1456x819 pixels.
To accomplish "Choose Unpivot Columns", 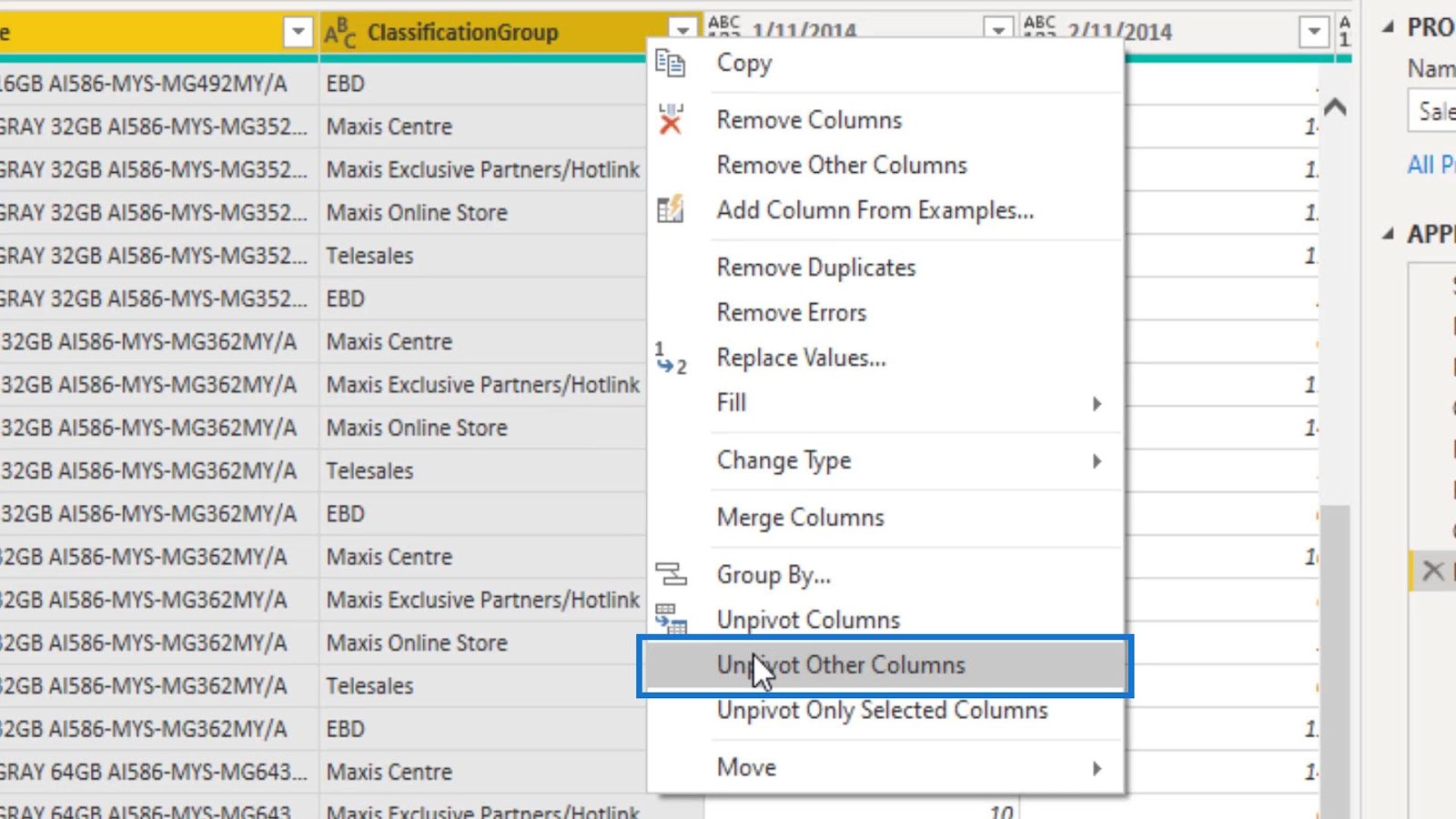I will (886, 620).
